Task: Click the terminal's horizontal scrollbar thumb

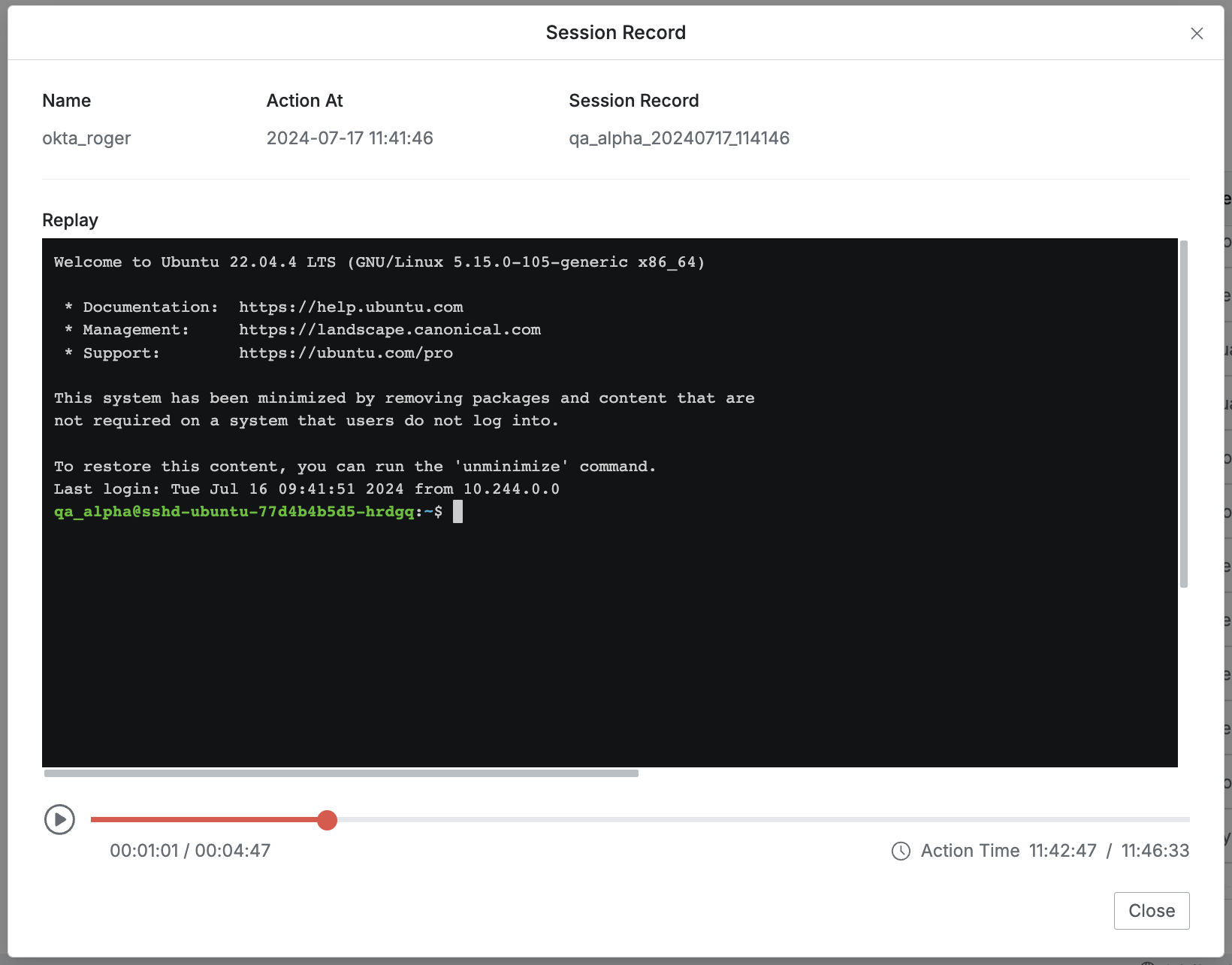Action: 341,773
